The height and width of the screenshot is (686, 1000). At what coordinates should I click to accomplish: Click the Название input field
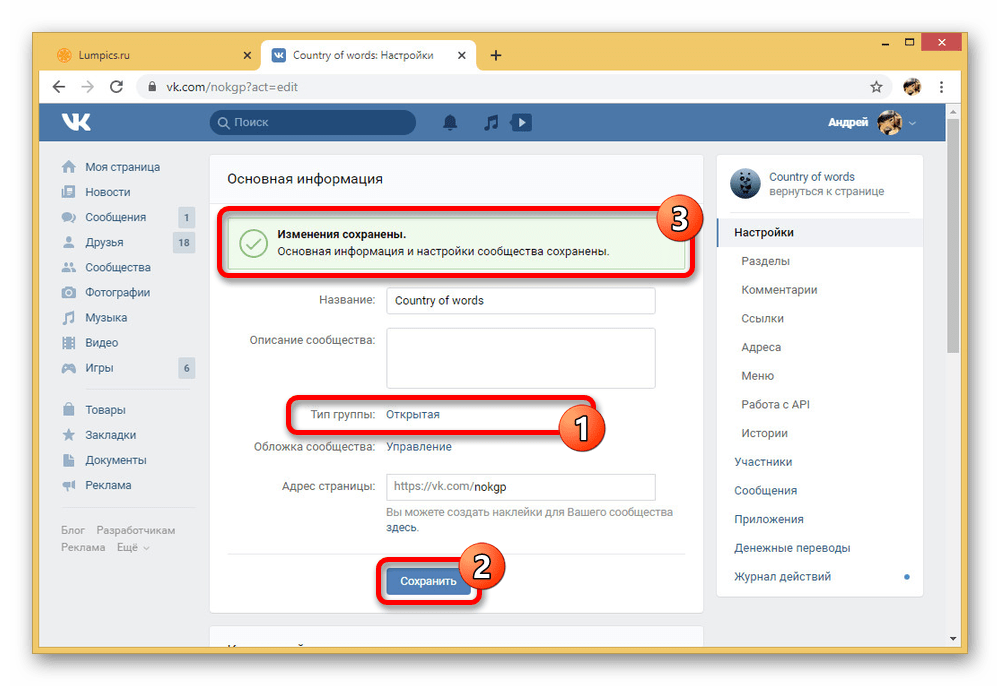[520, 300]
